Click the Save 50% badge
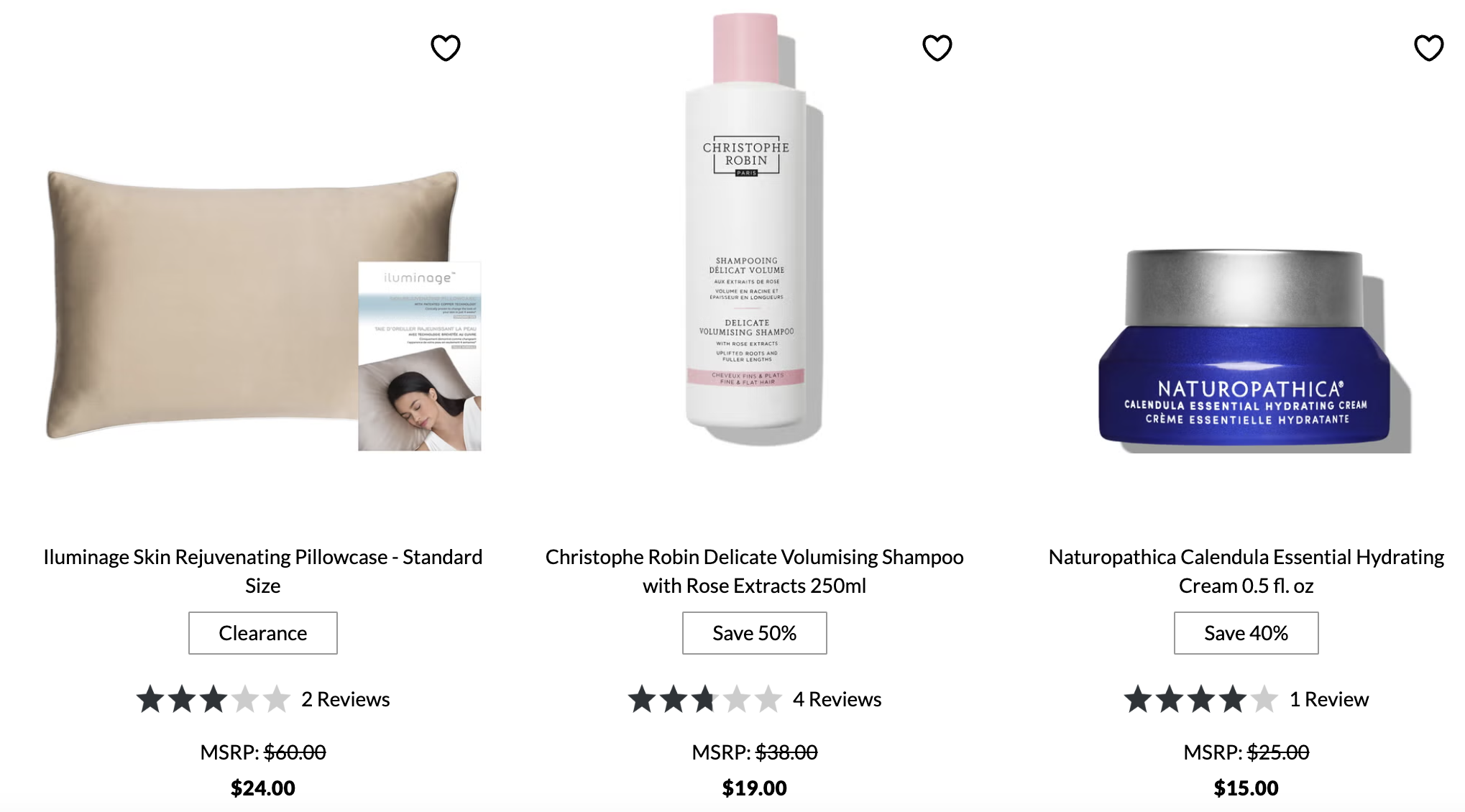This screenshot has height=812, width=1465. click(x=754, y=633)
